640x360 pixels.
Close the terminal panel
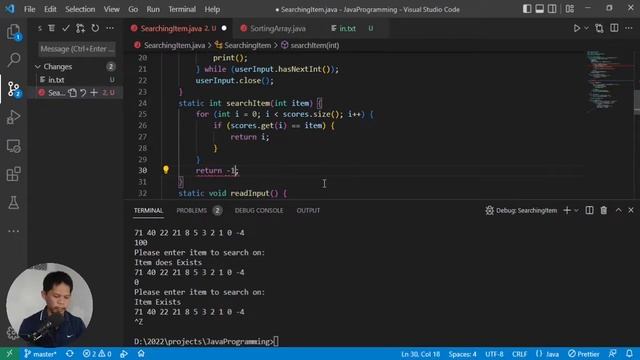click(x=631, y=210)
